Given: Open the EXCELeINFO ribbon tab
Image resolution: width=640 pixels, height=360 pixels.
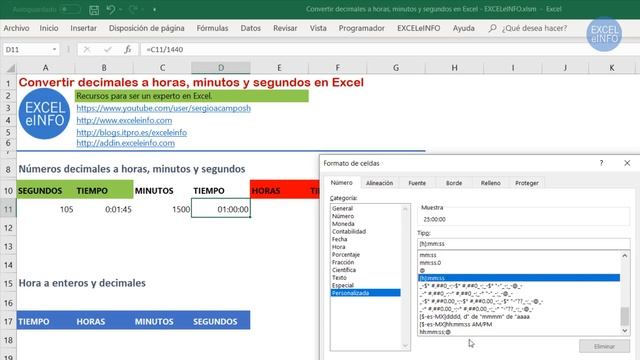Looking at the screenshot, I should coord(418,28).
